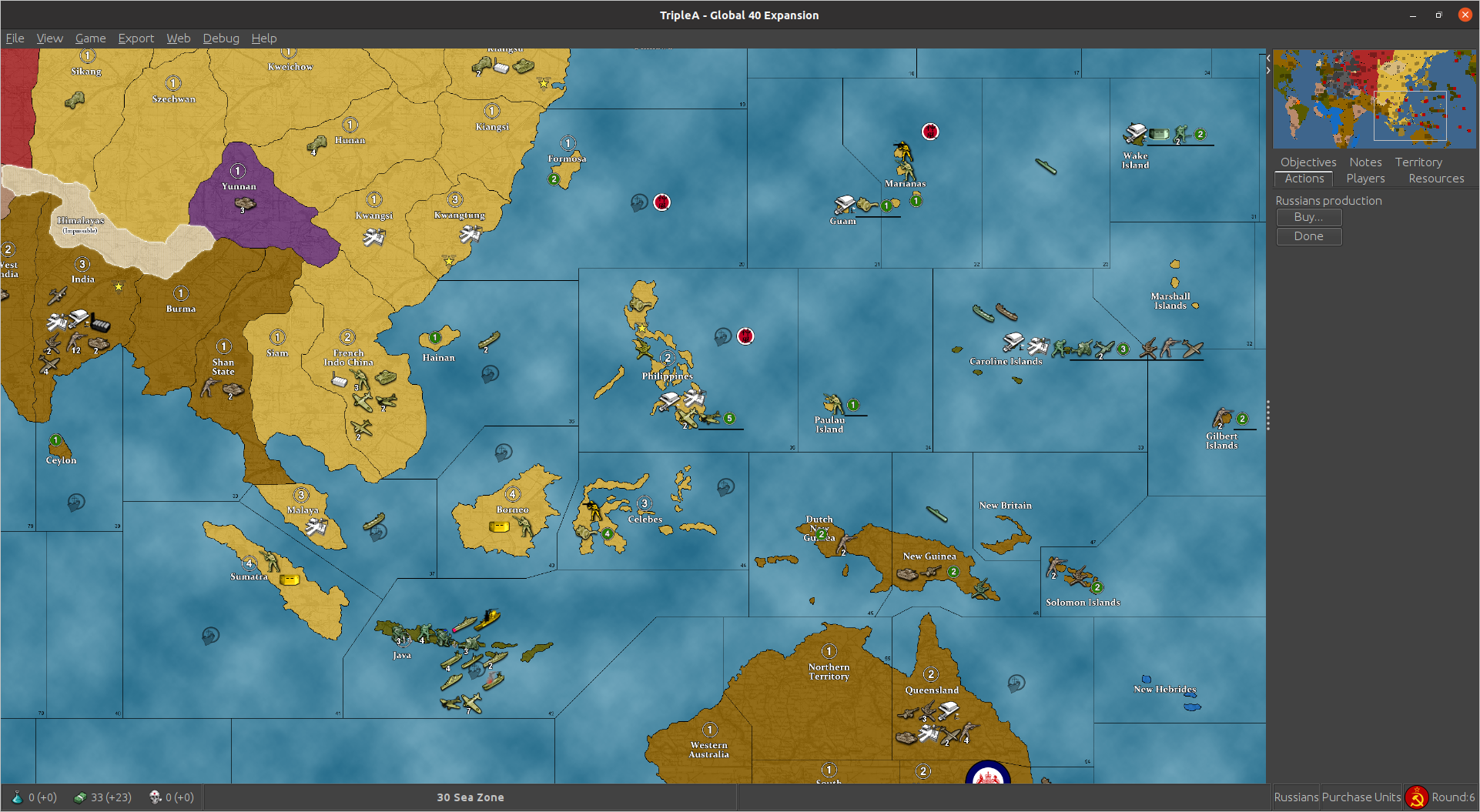Viewport: 1480px width, 812px height.
Task: Open the Export menu
Action: (x=136, y=38)
